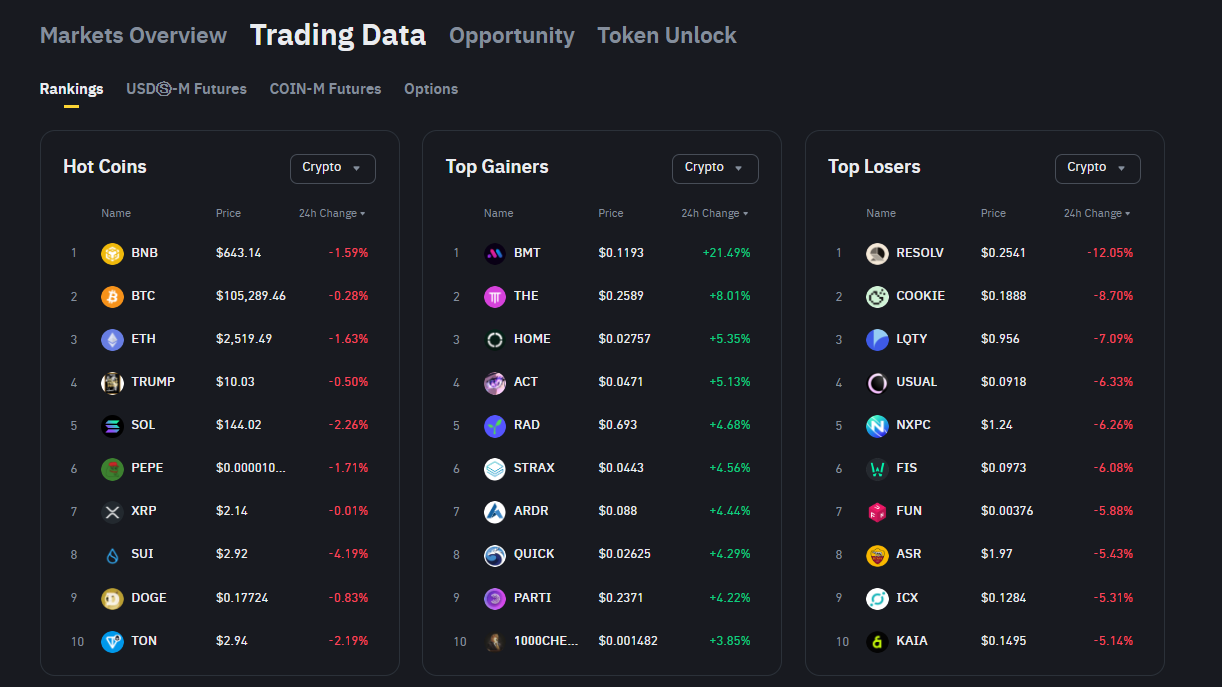
Task: Open the Top Losers Crypto dropdown
Action: 1097,168
